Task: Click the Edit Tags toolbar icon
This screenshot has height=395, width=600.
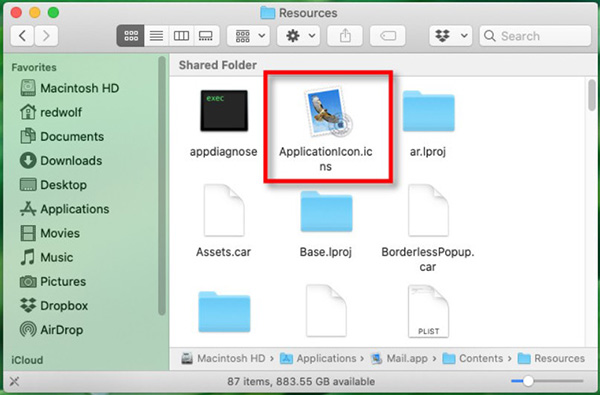Action: coord(388,36)
